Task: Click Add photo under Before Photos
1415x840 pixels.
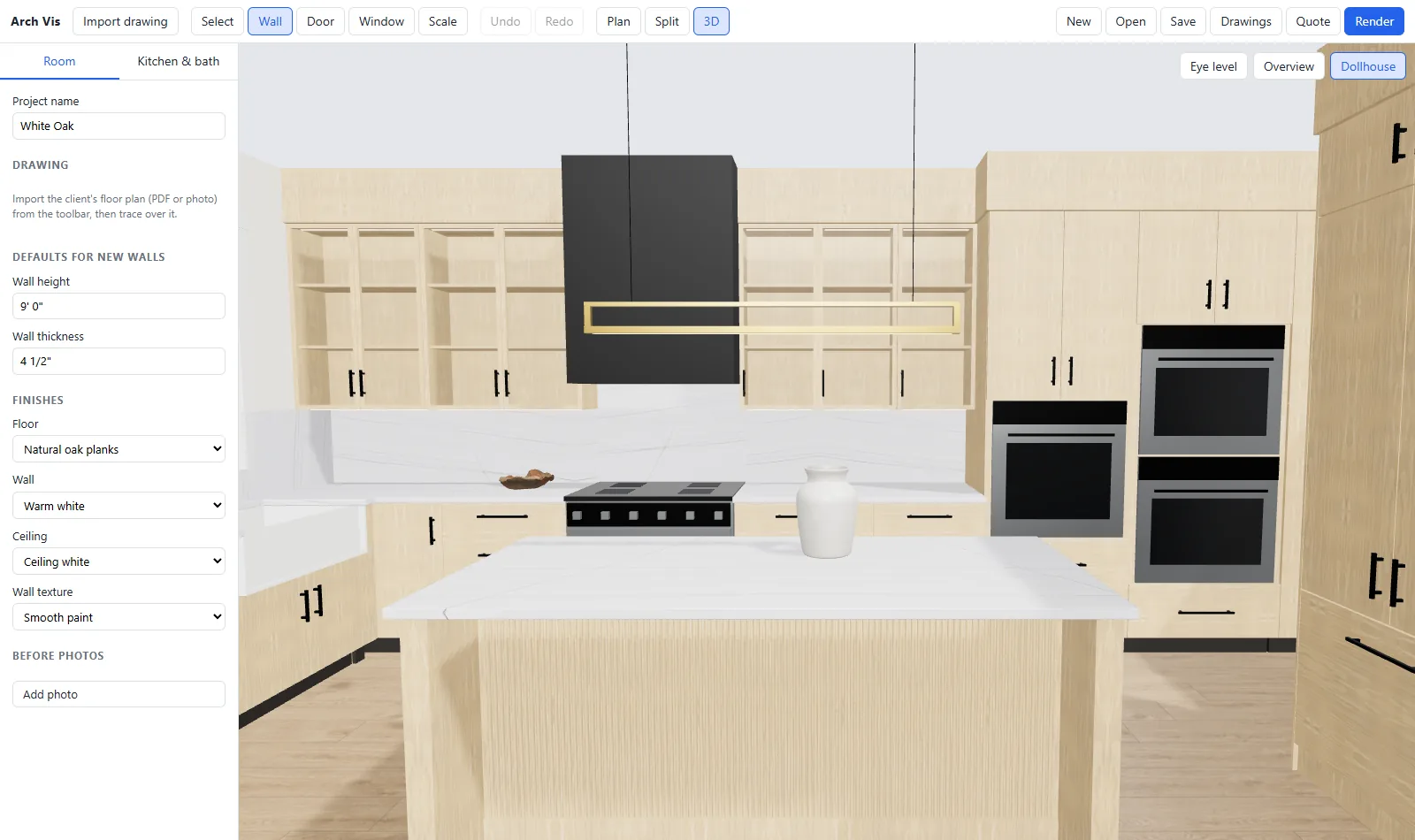Action: coord(119,694)
